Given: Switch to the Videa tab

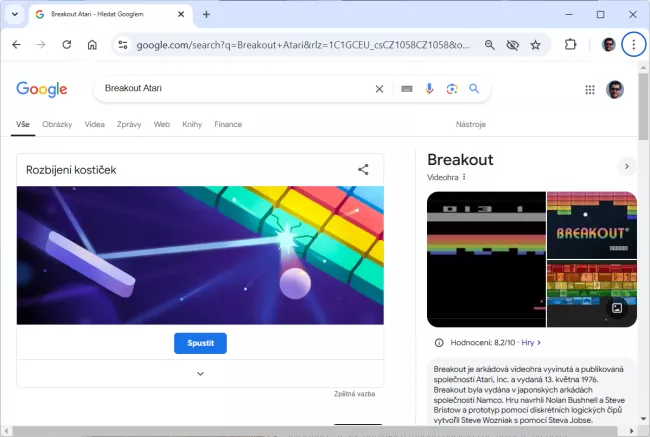Looking at the screenshot, I should tap(95, 124).
